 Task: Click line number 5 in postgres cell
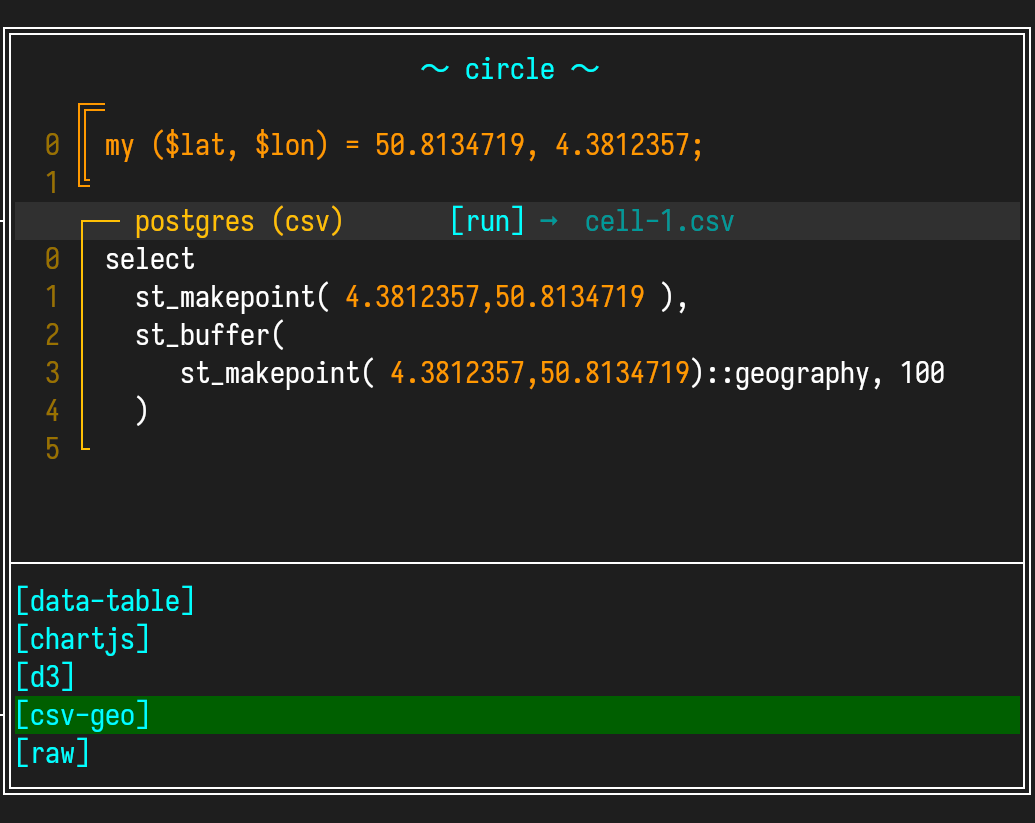coord(52,449)
